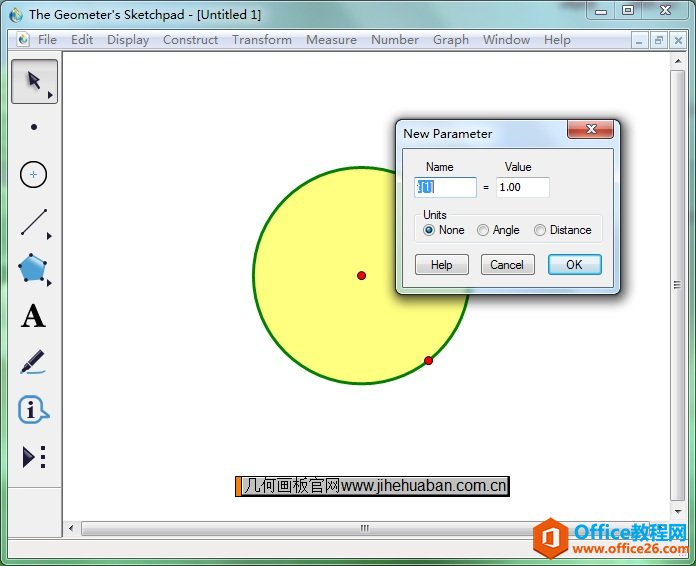Image resolution: width=696 pixels, height=566 pixels.
Task: Select the Information tool
Action: click(34, 410)
